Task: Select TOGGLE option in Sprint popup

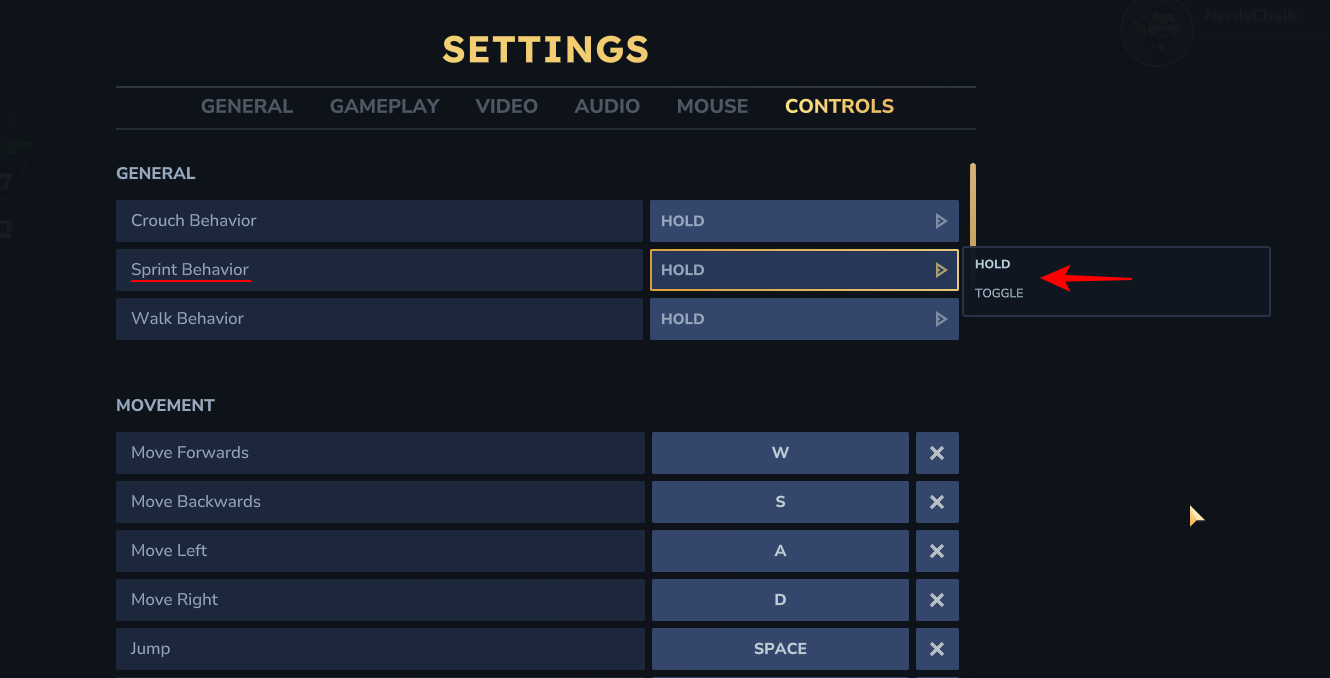Action: point(999,293)
